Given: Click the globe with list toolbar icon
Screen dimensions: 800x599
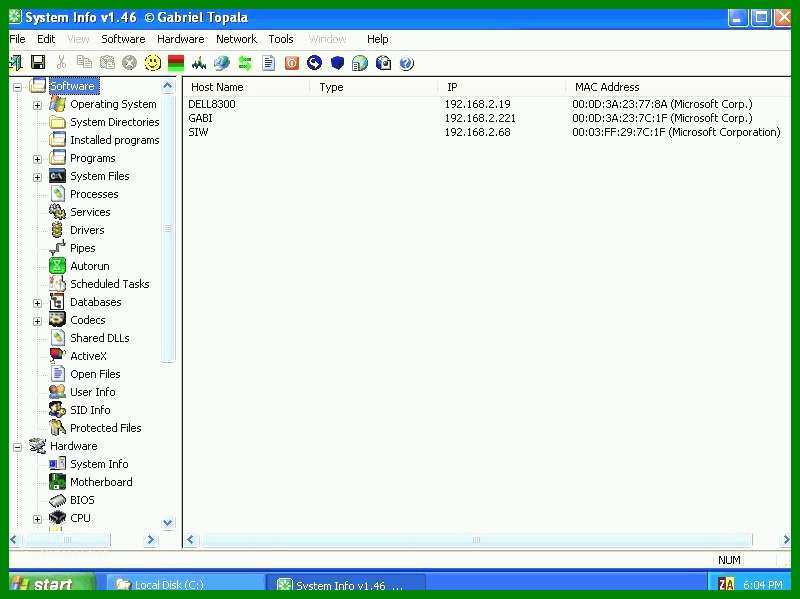Looking at the screenshot, I should point(360,63).
